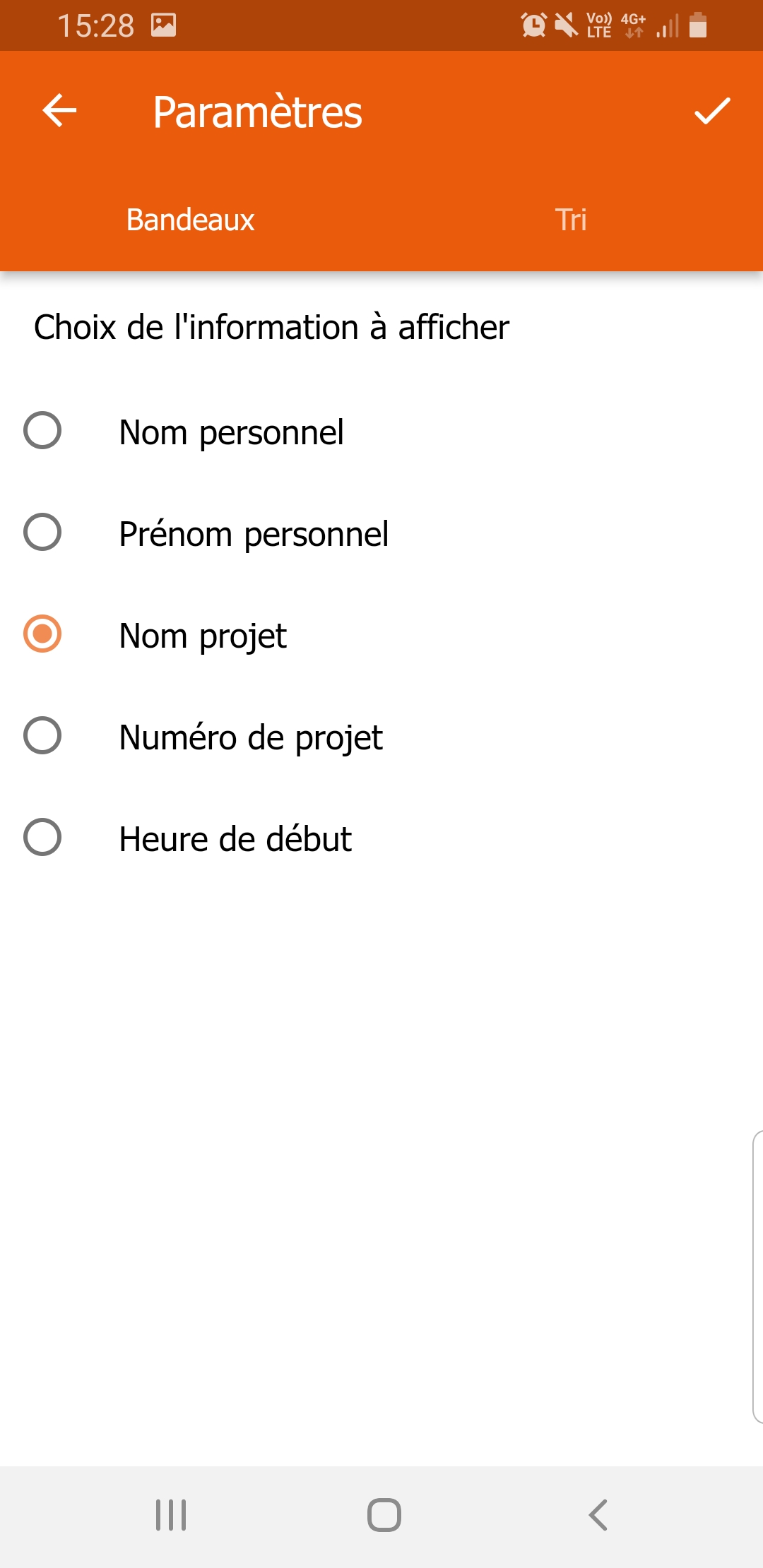Image resolution: width=763 pixels, height=1568 pixels.
Task: Tap the Heure de début label
Action: 235,839
